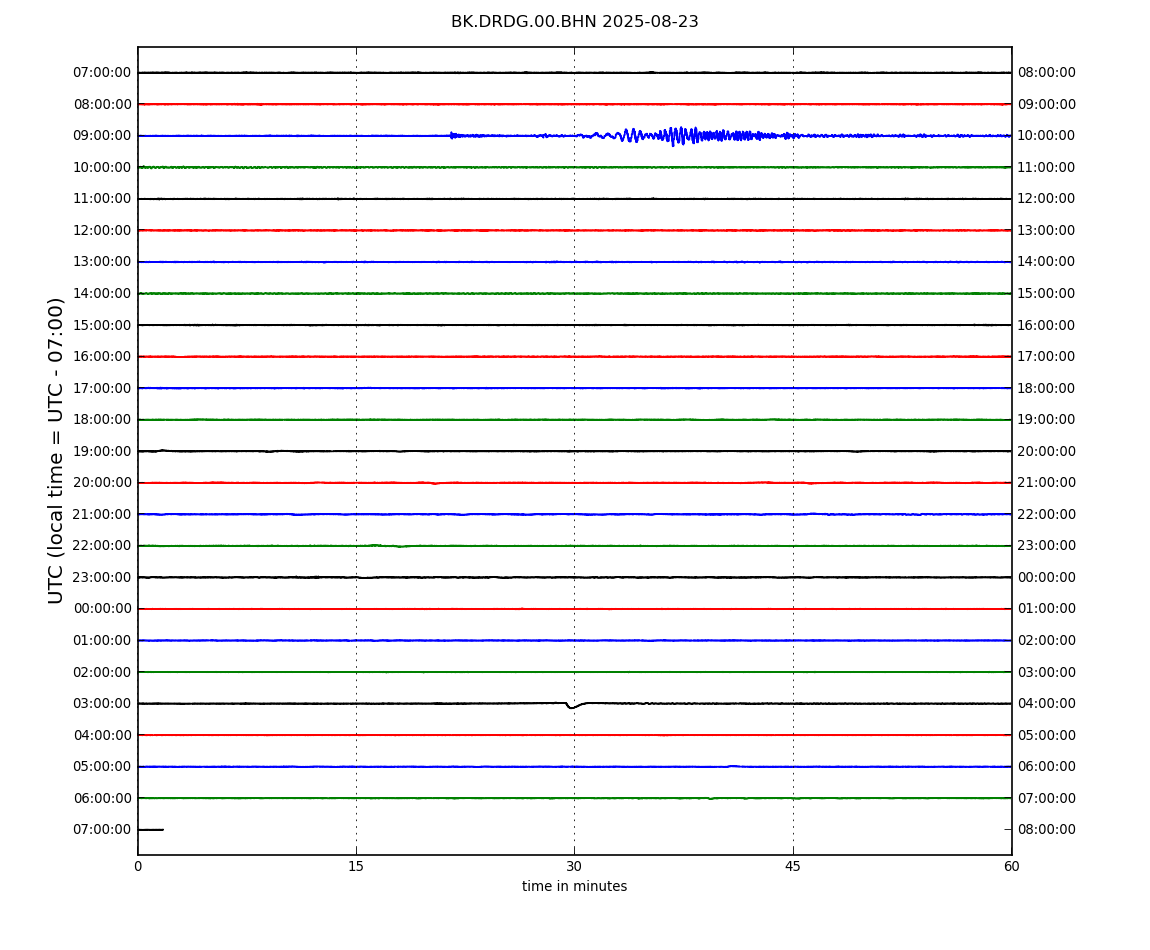The height and width of the screenshot is (950, 1150).
Task: Click the downward dip on the black 03:00:00 trace
Action: pos(572,706)
